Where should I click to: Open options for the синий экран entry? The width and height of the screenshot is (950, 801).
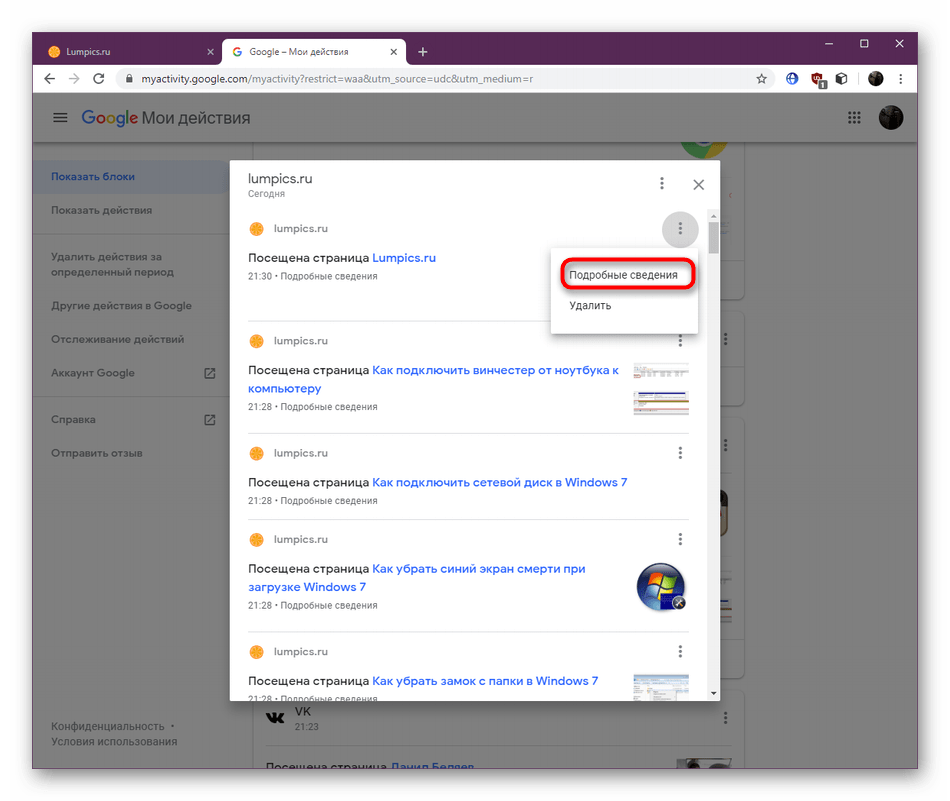680,539
